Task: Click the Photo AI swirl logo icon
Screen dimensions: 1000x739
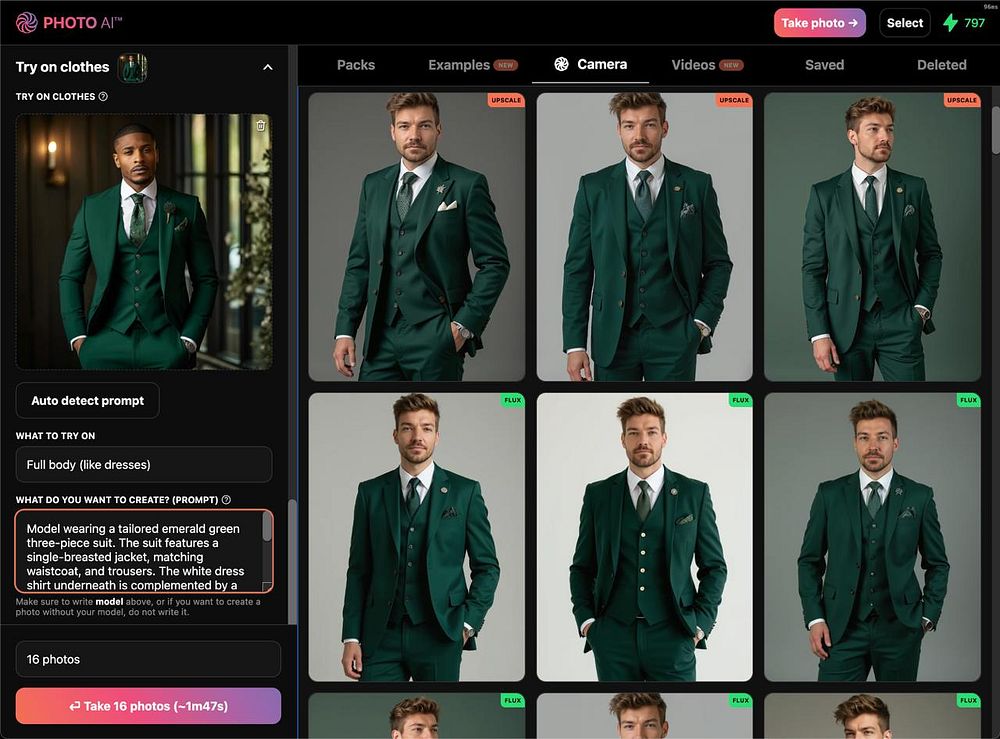Action: click(x=27, y=22)
